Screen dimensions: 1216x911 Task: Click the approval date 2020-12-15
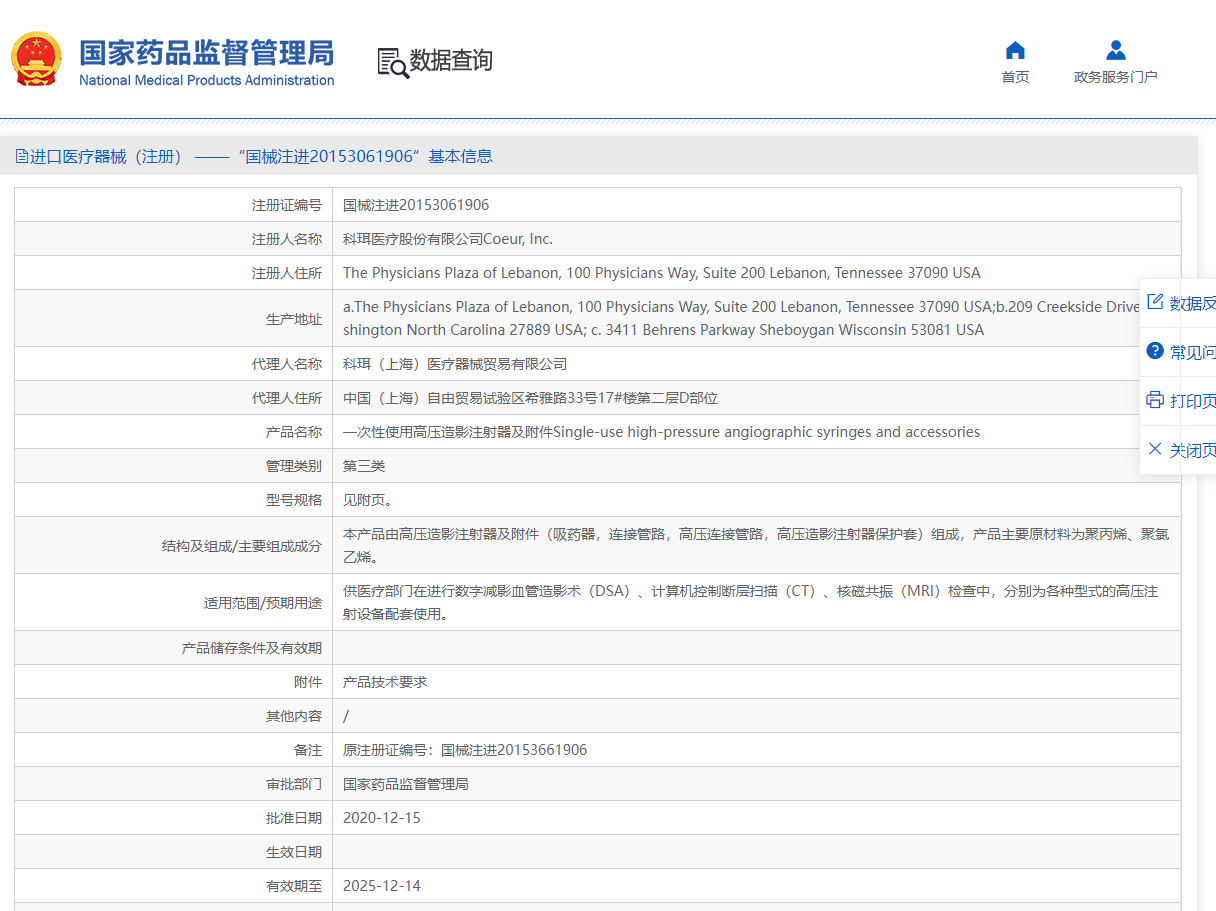click(x=382, y=818)
